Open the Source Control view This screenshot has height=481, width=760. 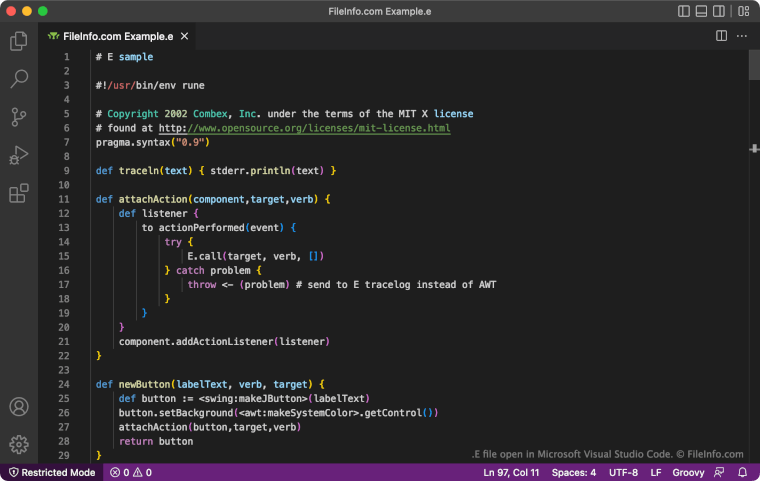click(18, 117)
